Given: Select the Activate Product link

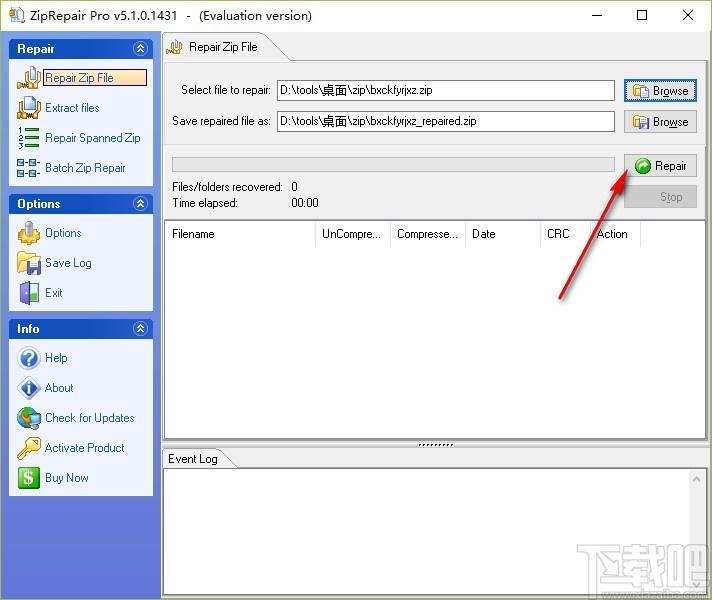Looking at the screenshot, I should point(84,448).
